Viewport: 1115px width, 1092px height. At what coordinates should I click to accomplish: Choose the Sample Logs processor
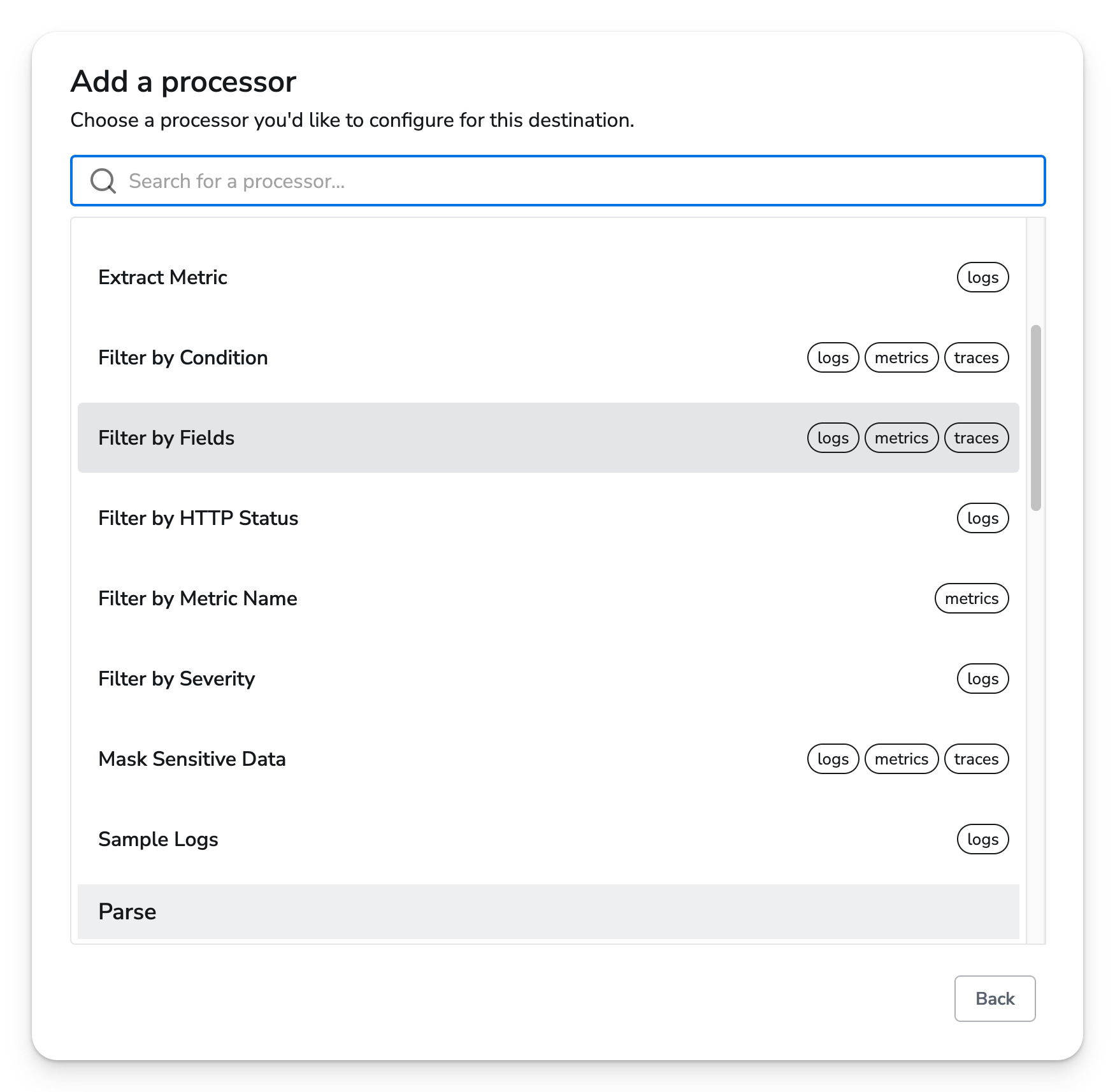(x=548, y=839)
